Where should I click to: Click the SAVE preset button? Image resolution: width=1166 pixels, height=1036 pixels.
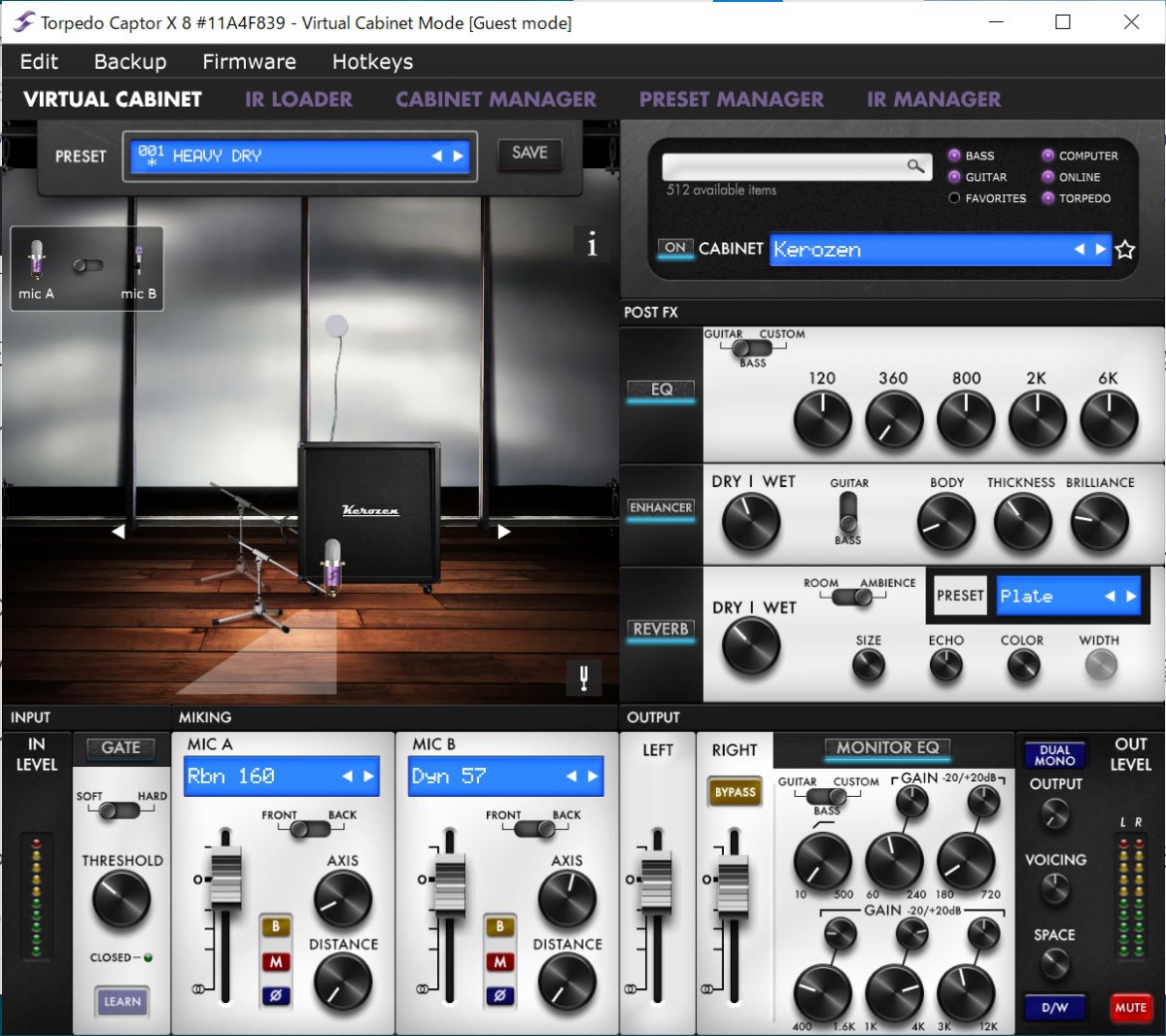pos(530,153)
